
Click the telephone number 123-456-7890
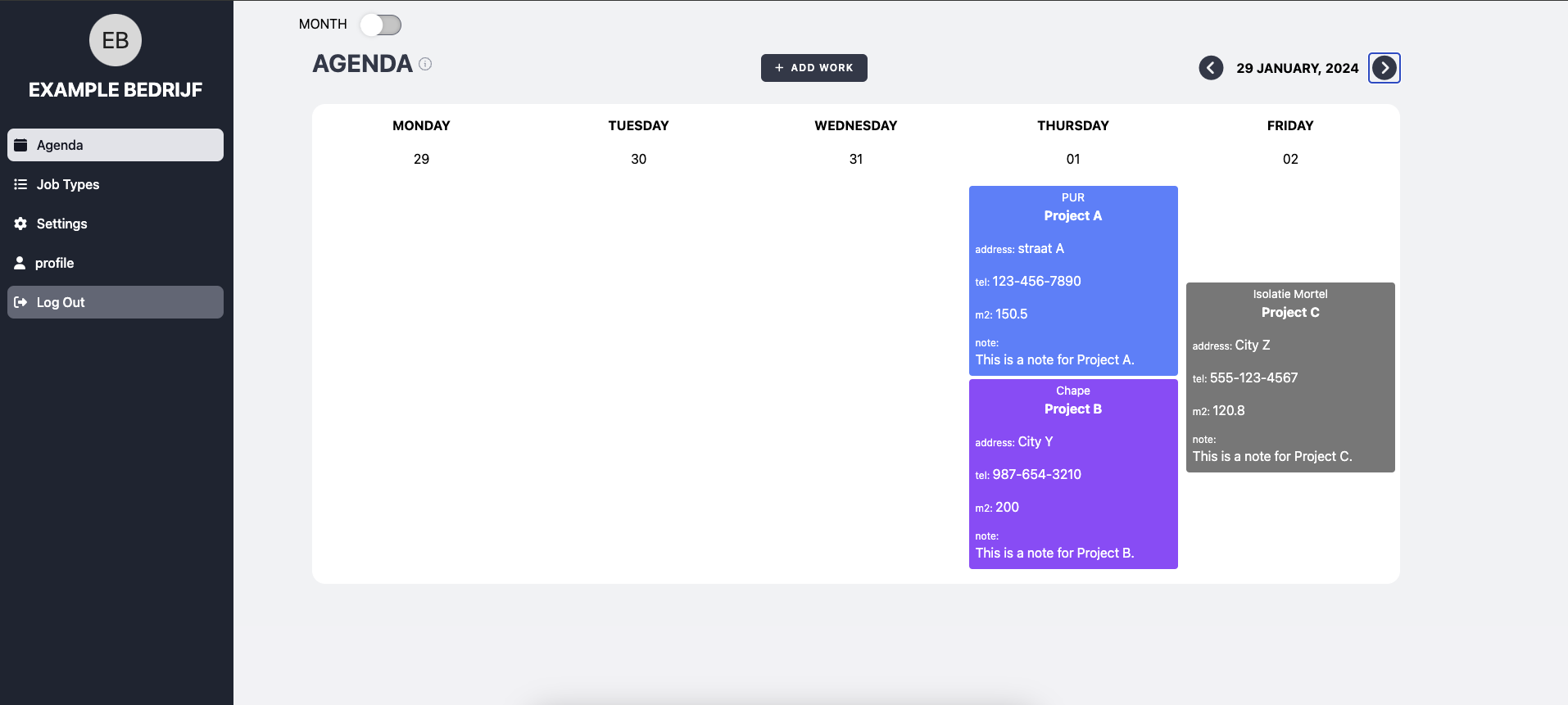(1036, 281)
